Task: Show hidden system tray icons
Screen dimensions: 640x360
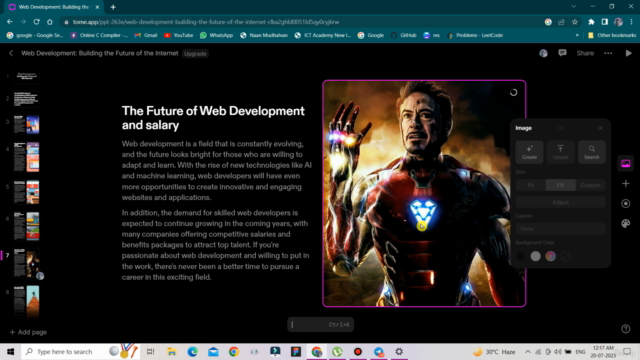Action: [x=528, y=351]
